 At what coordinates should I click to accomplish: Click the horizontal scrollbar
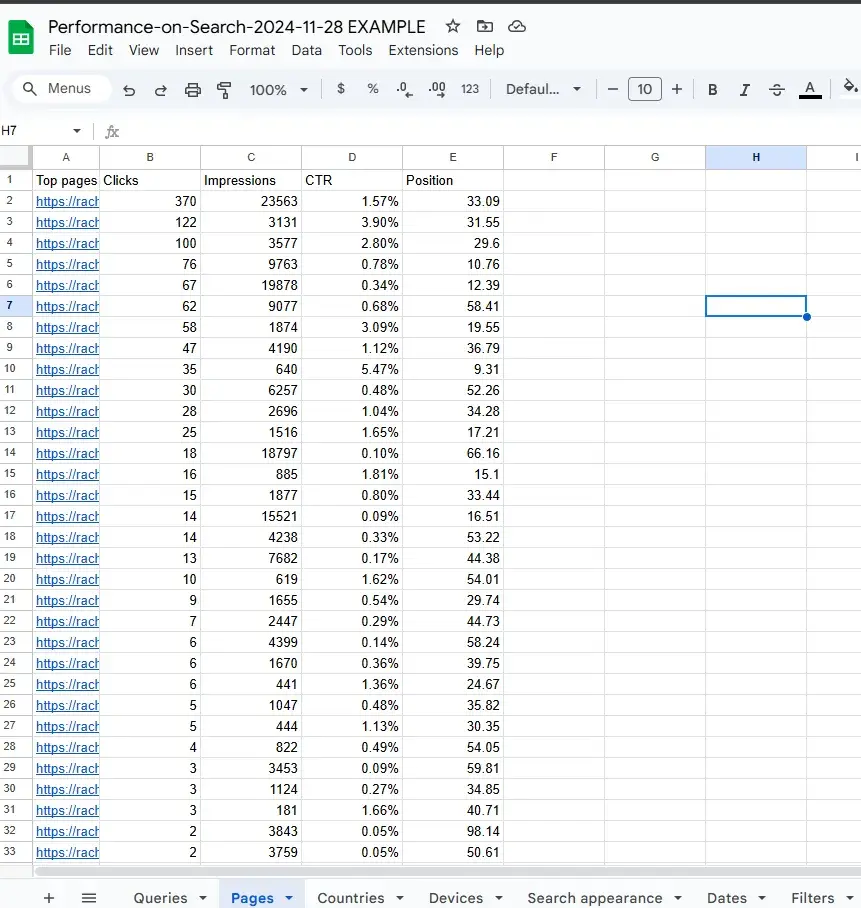tap(447, 872)
